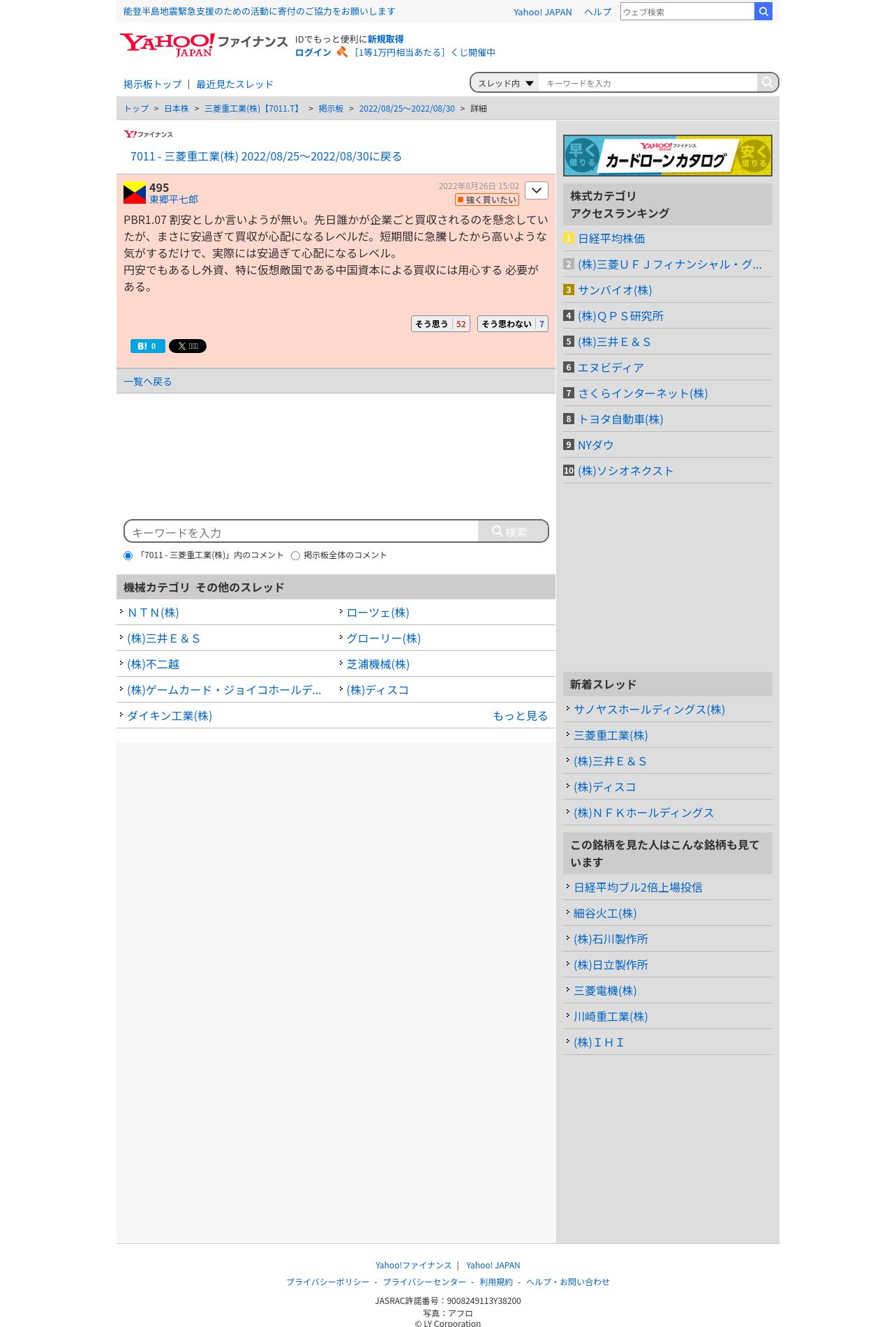Viewport: 896px width, 1327px height.
Task: Click the blue web search magnifier button
Action: 763,11
